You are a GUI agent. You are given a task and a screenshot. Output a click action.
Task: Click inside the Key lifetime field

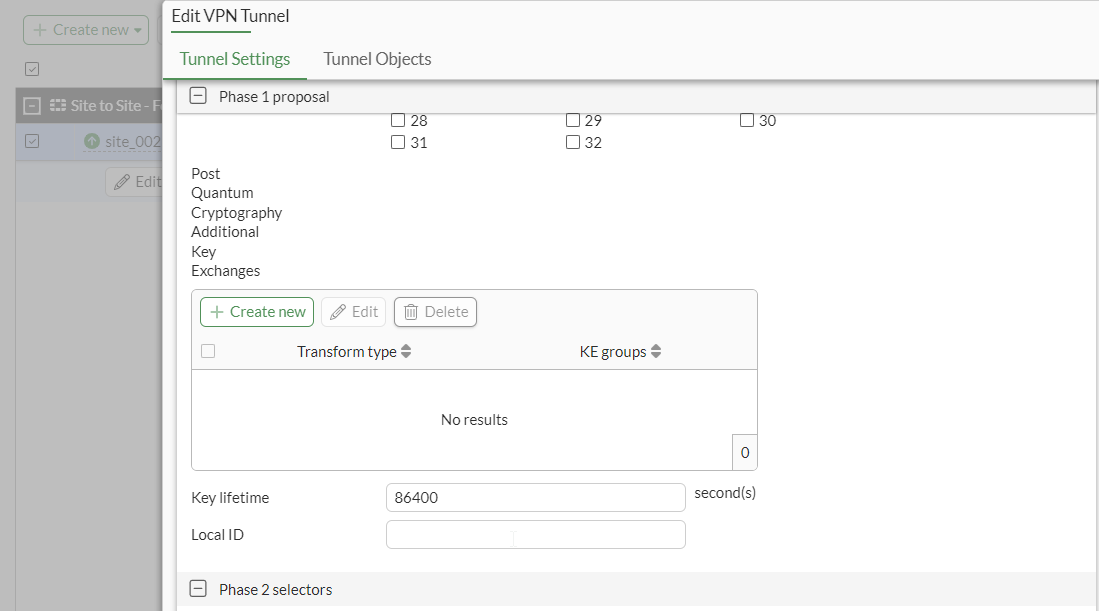pos(535,497)
